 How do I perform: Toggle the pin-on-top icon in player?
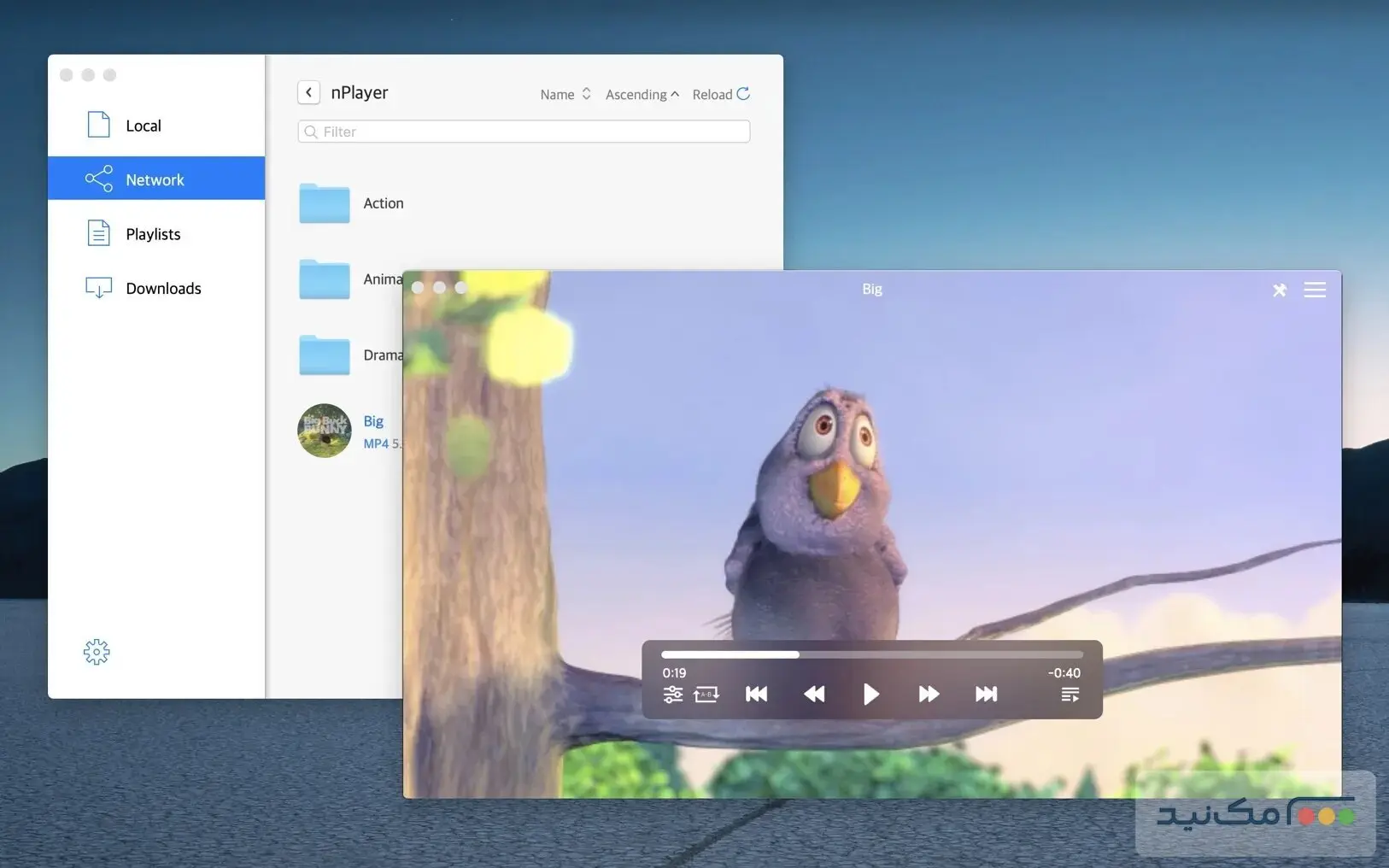(1279, 290)
